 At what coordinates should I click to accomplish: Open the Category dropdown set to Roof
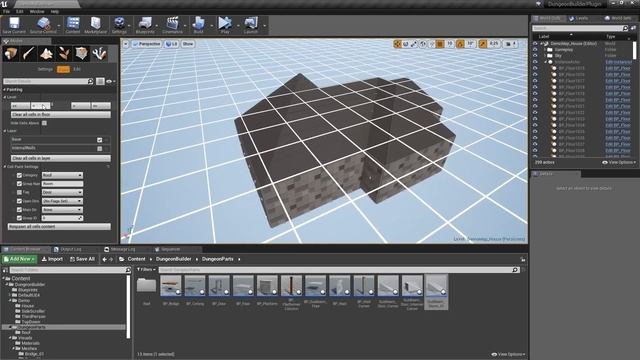click(62, 175)
